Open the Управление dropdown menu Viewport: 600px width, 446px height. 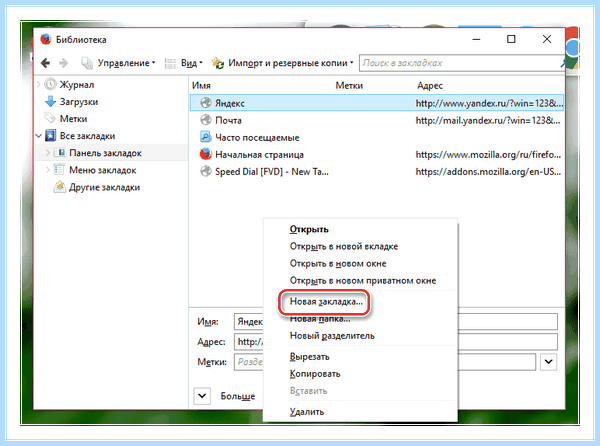click(118, 63)
